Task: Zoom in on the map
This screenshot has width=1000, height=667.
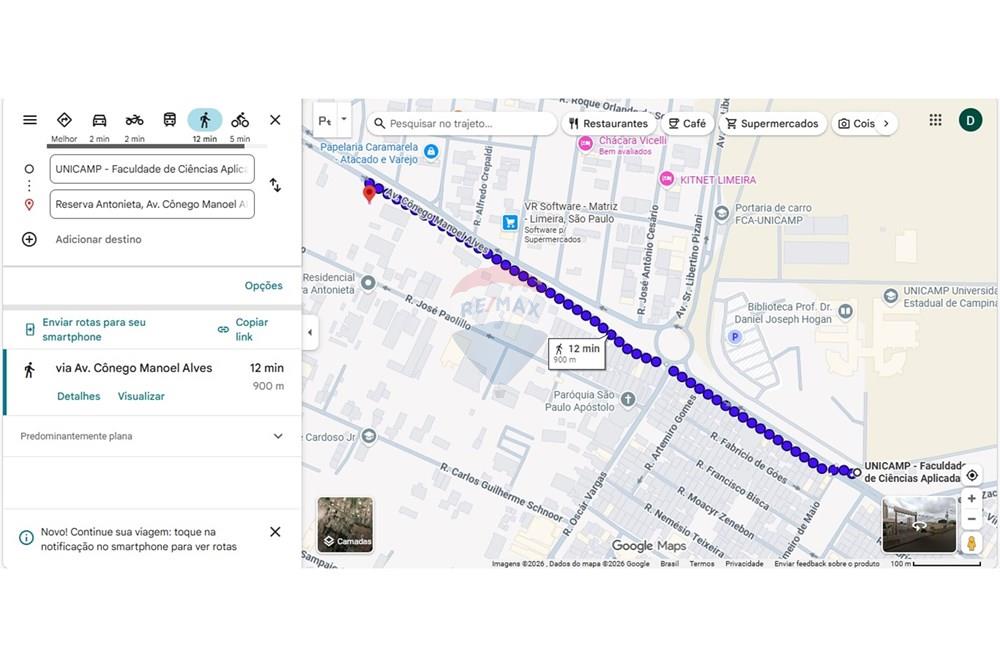Action: coord(972,499)
